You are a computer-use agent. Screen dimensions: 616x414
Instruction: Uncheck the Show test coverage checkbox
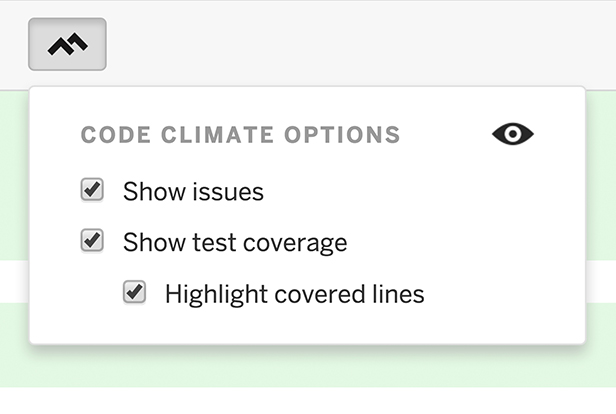(x=92, y=240)
